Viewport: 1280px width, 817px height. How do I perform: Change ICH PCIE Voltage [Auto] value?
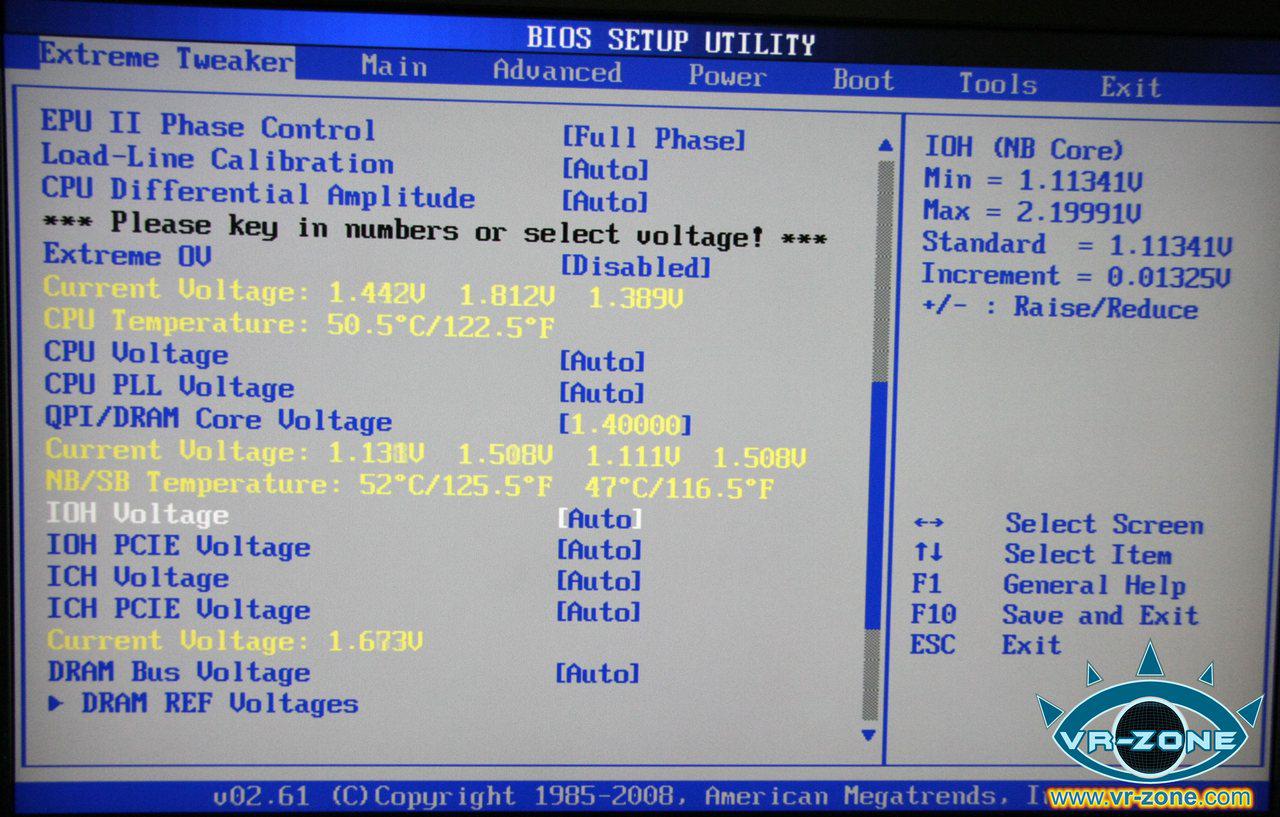coord(598,612)
